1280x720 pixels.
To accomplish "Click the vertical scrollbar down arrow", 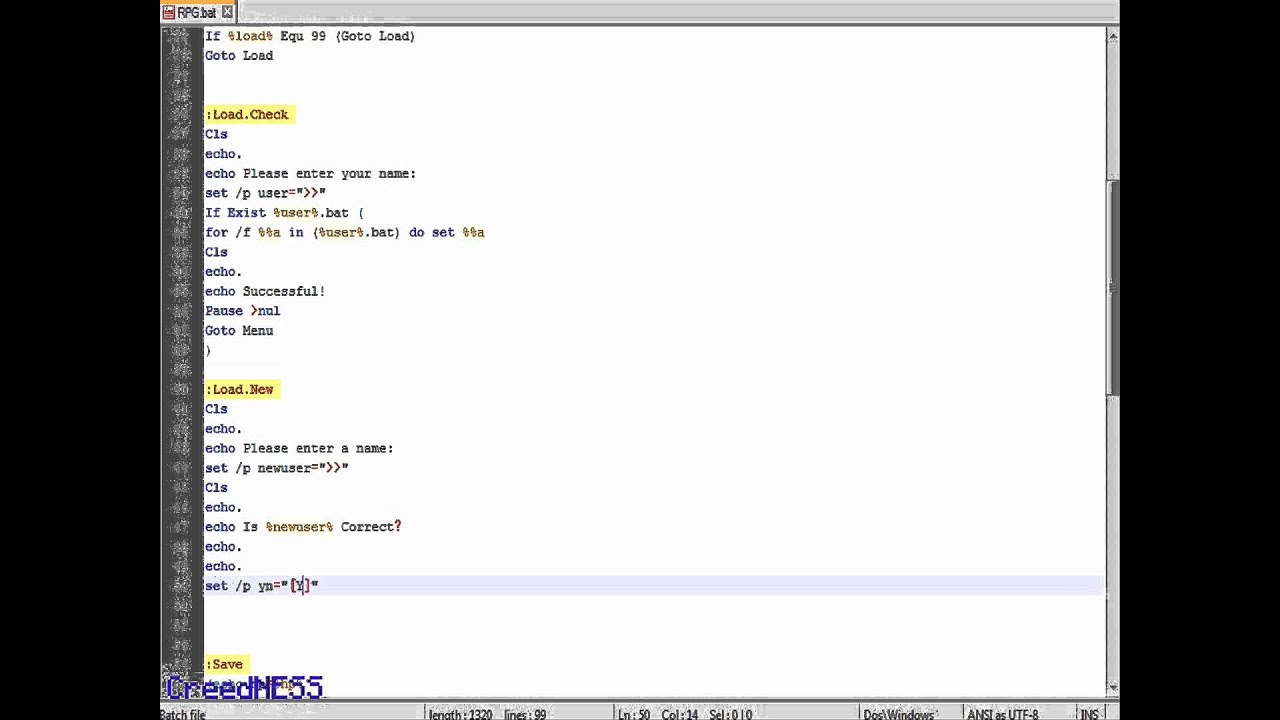I will coord(1112,687).
